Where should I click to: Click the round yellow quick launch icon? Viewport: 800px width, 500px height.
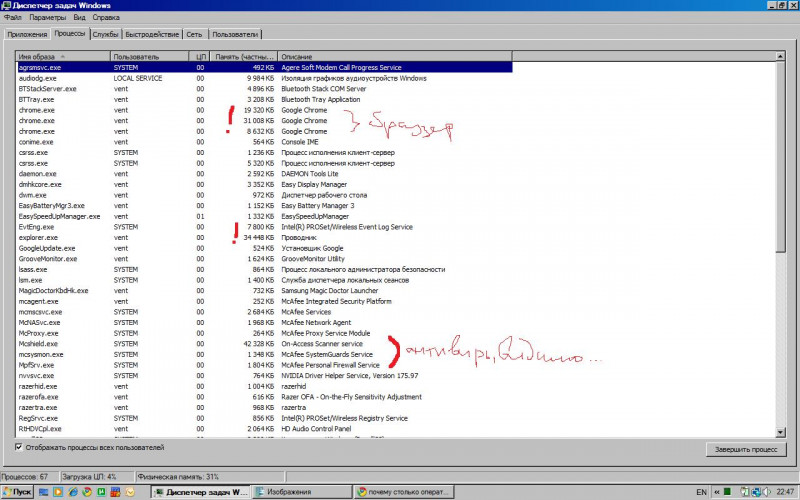click(x=130, y=492)
